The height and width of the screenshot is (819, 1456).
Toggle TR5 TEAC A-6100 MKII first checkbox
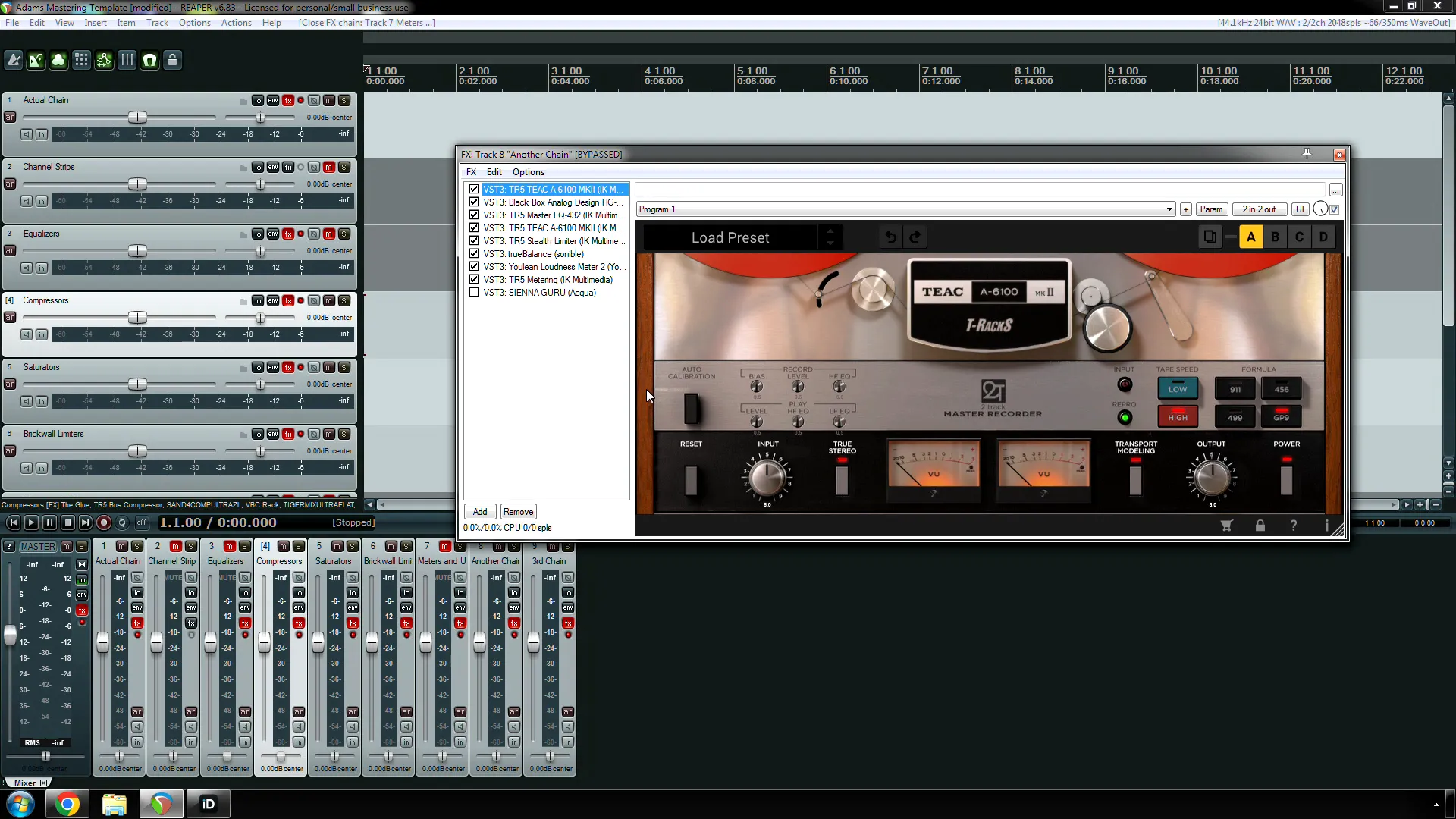pyautogui.click(x=474, y=190)
